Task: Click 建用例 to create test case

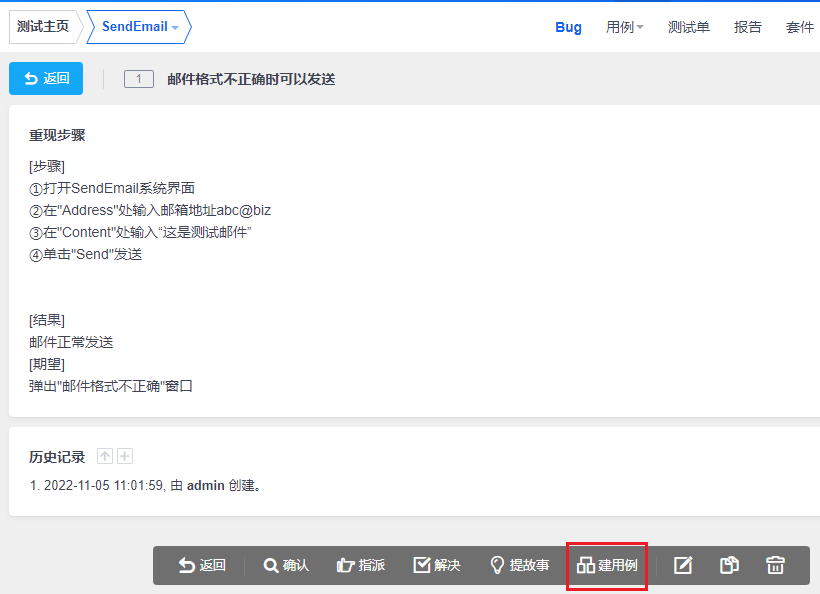Action: click(x=607, y=565)
